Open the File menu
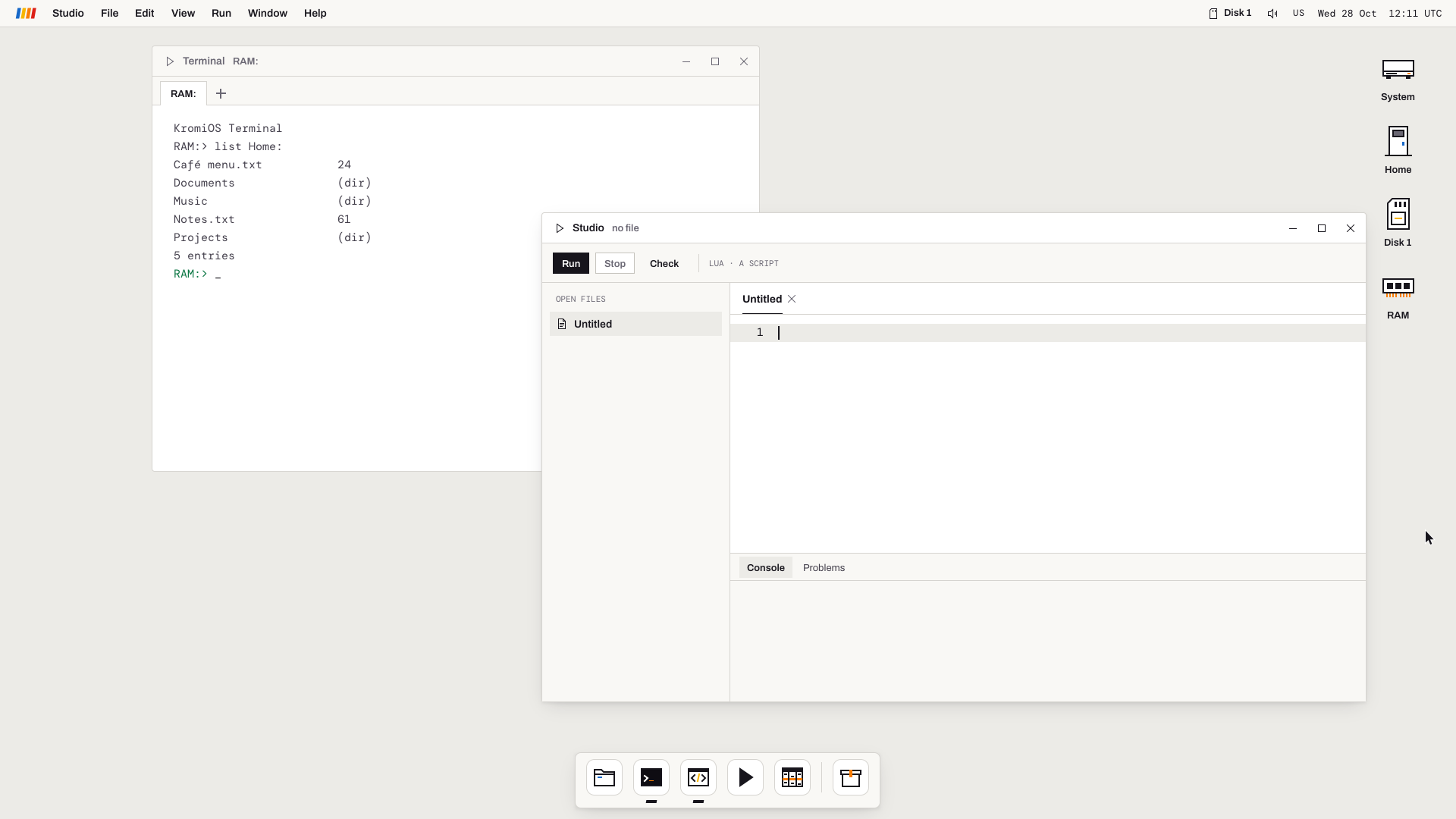The height and width of the screenshot is (819, 1456). (110, 13)
